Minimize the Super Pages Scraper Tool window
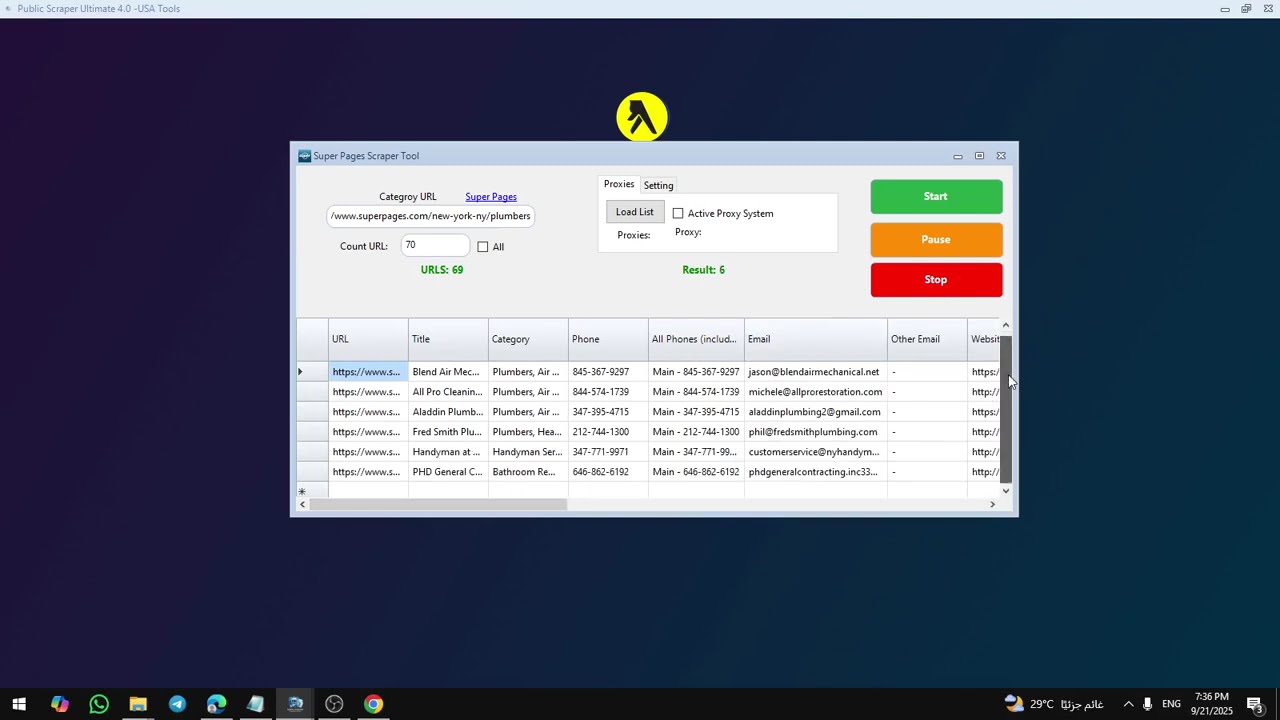 (957, 156)
